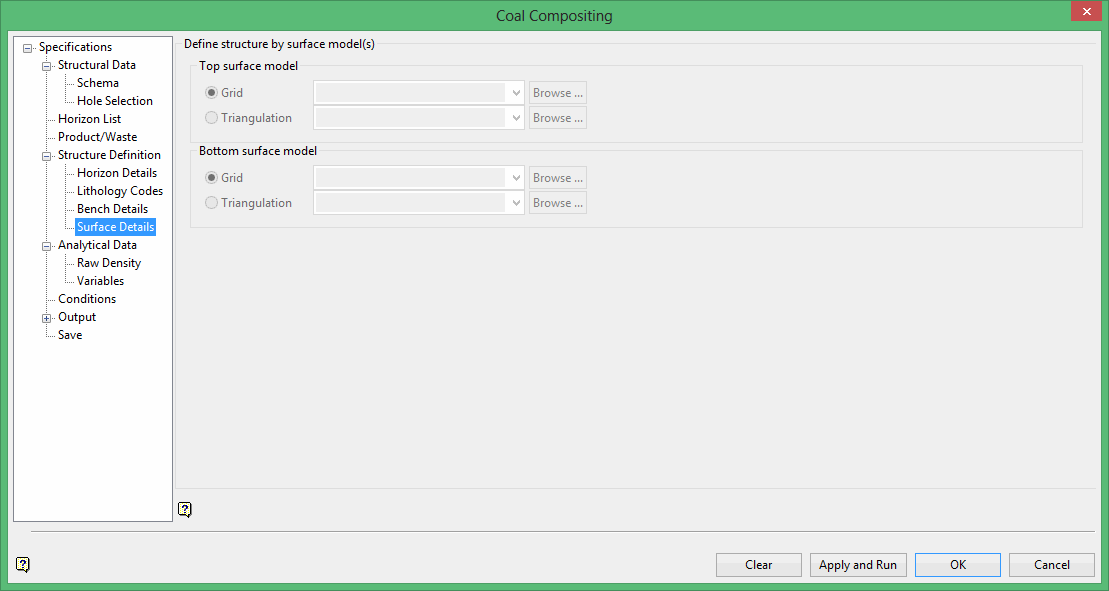Close the Coal Compositing dialog

[x=1085, y=12]
